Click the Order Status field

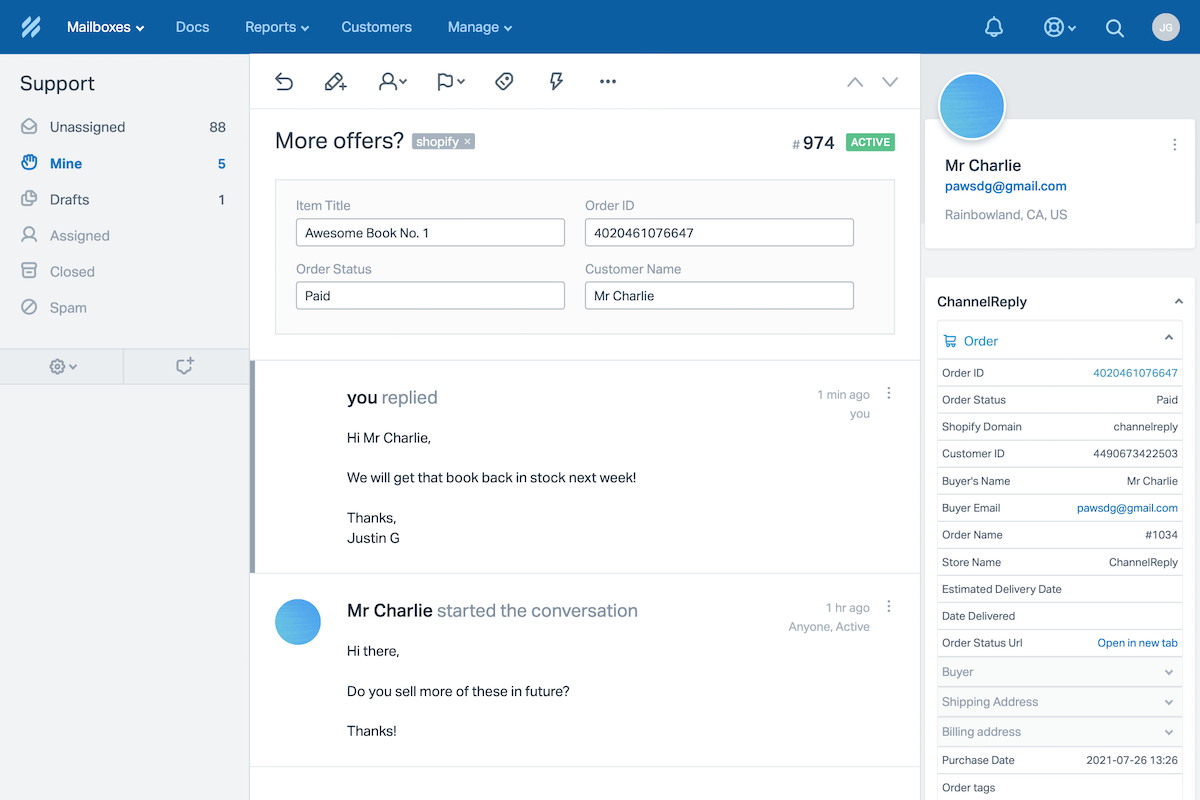430,296
